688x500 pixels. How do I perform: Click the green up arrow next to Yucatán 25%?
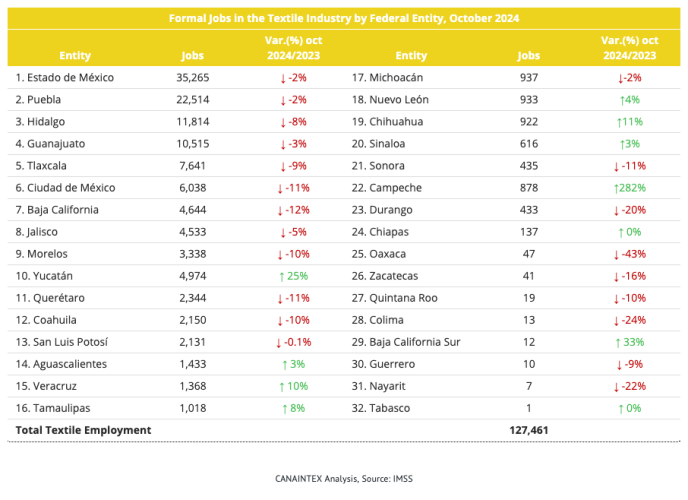[282, 277]
